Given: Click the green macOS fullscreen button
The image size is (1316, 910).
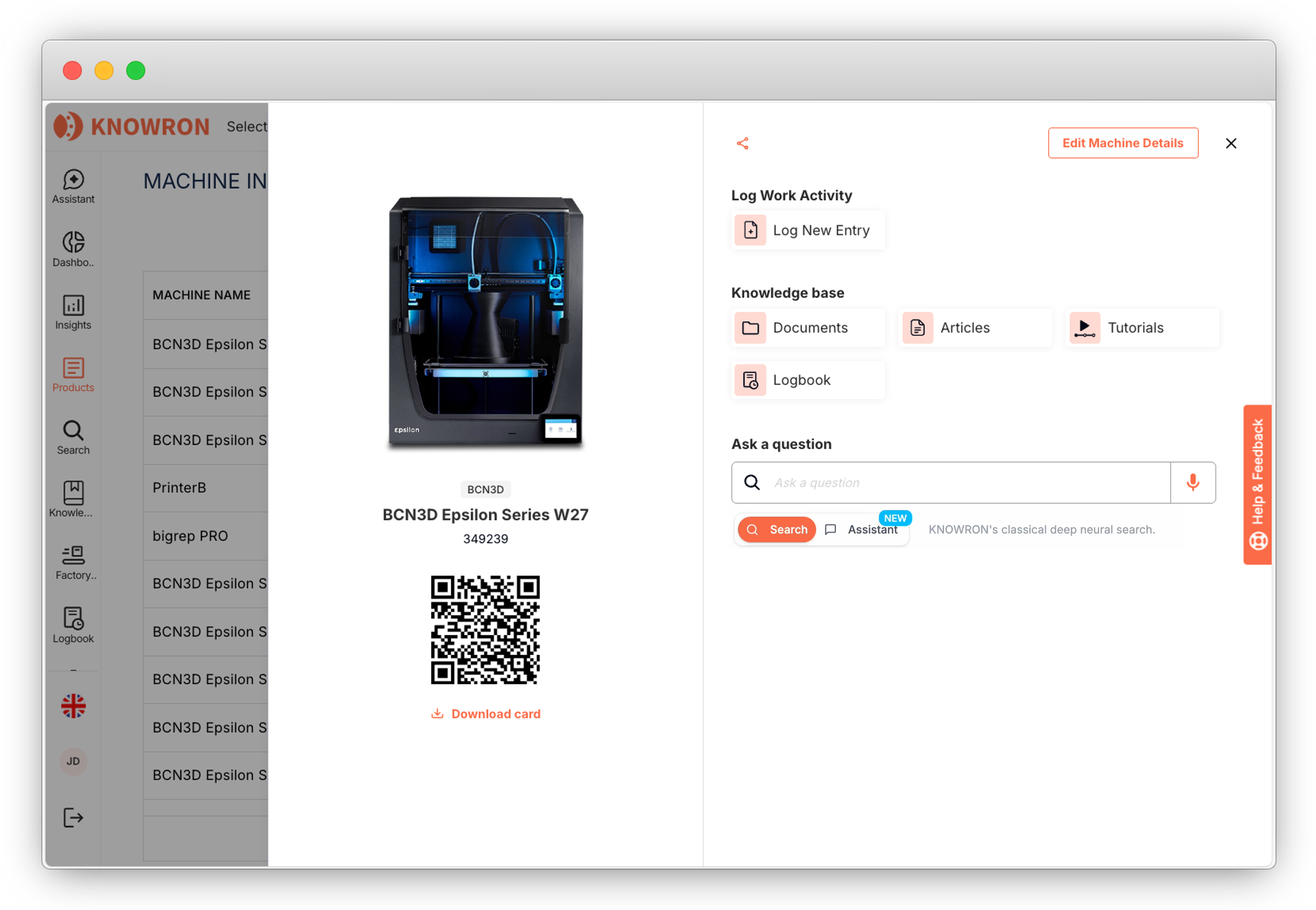Looking at the screenshot, I should point(136,71).
